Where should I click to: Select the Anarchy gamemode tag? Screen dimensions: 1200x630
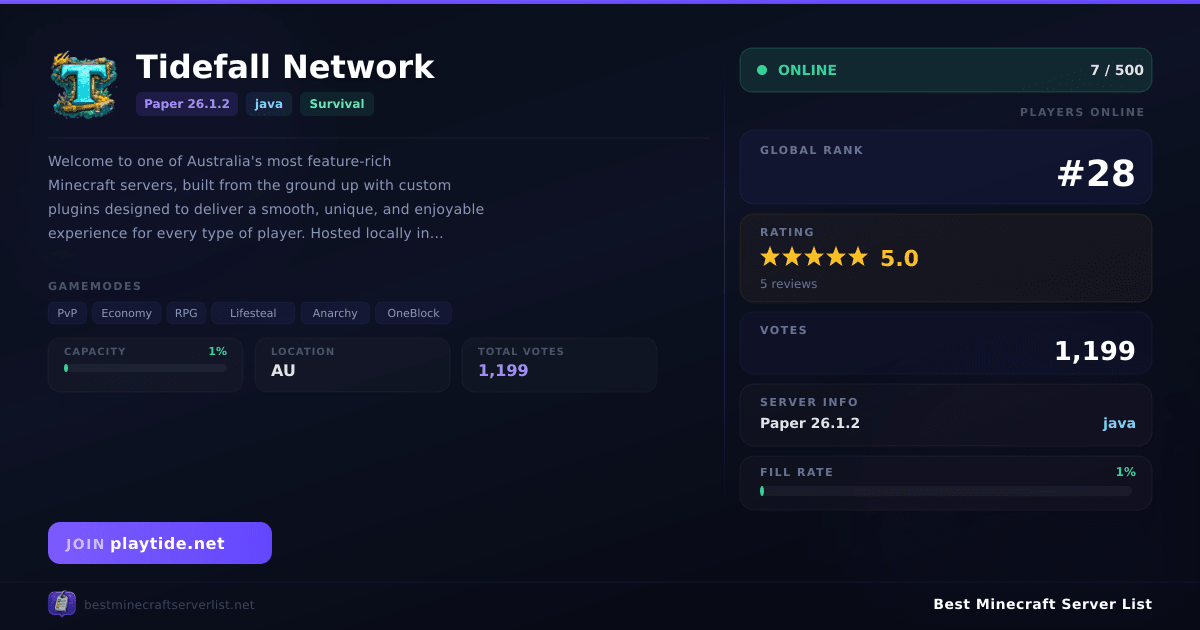tap(335, 313)
